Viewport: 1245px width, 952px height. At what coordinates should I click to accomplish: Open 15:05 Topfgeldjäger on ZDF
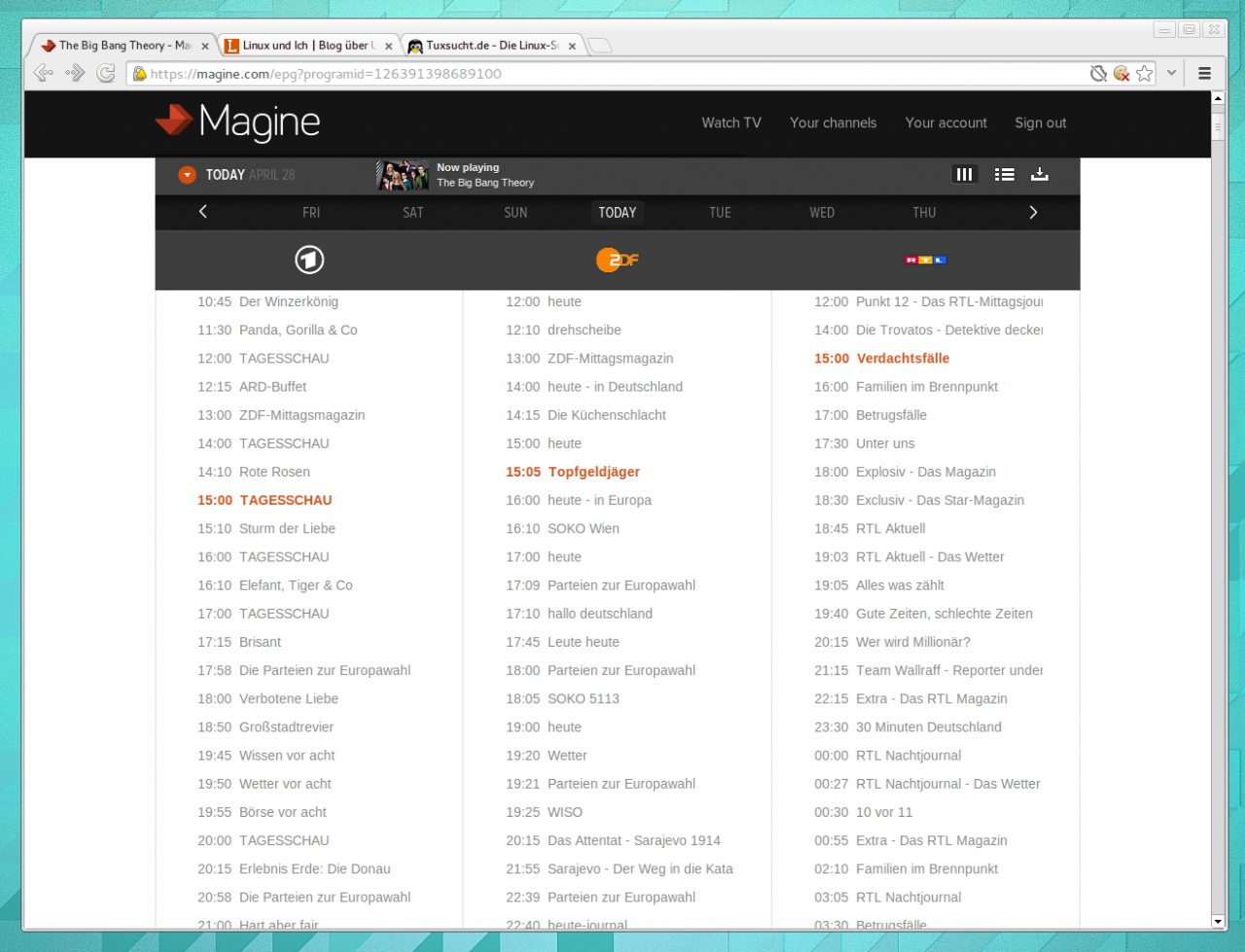(573, 472)
